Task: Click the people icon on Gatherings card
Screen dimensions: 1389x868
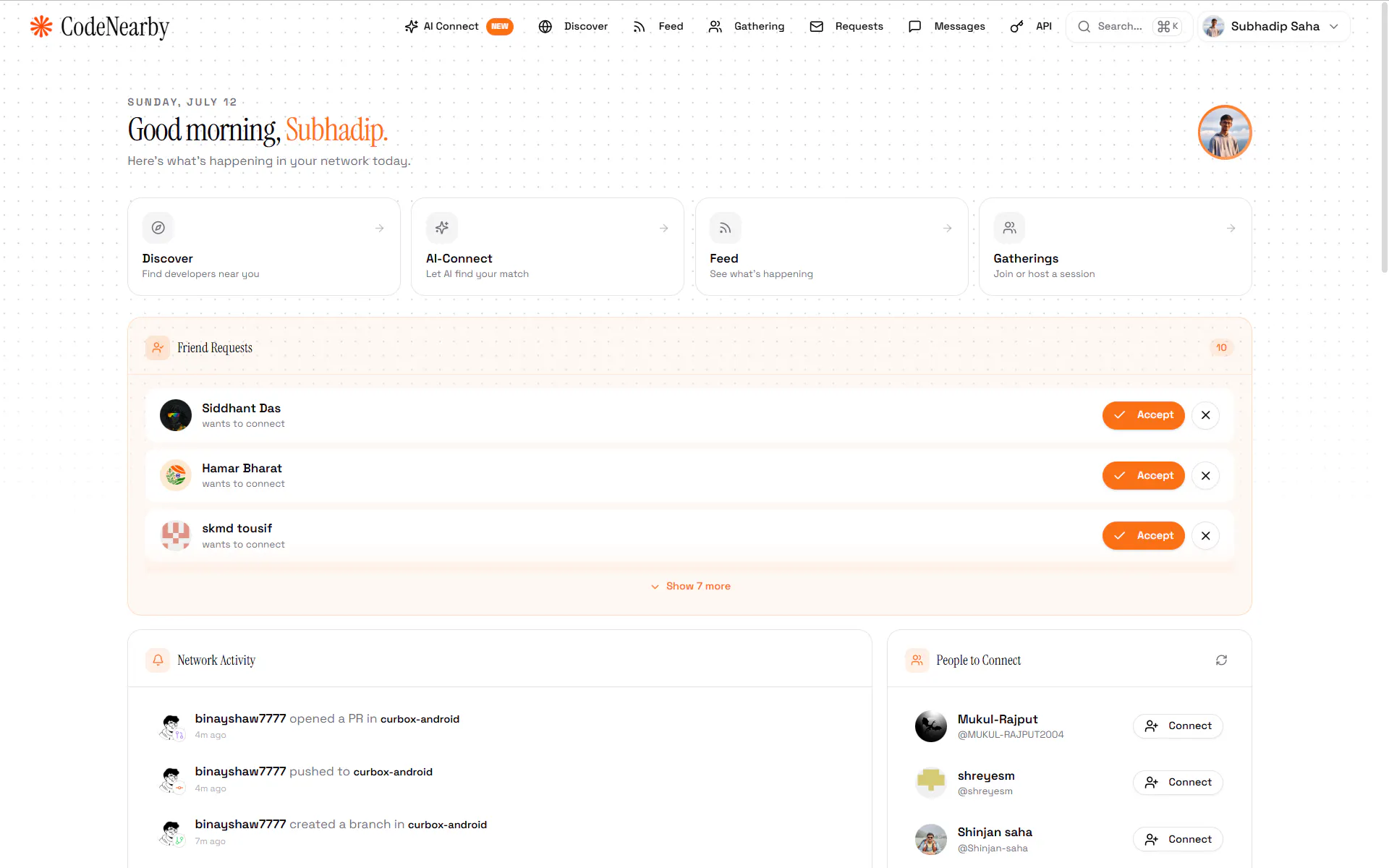Action: pos(1009,228)
